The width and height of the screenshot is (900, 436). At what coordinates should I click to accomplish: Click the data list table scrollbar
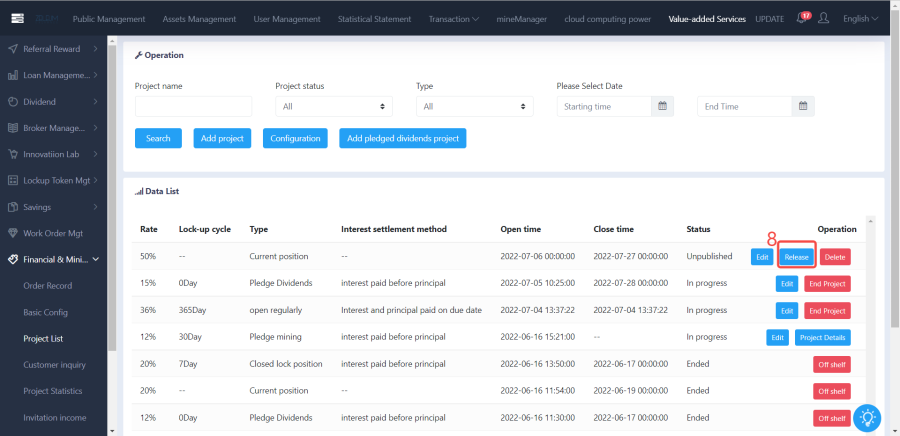870,327
